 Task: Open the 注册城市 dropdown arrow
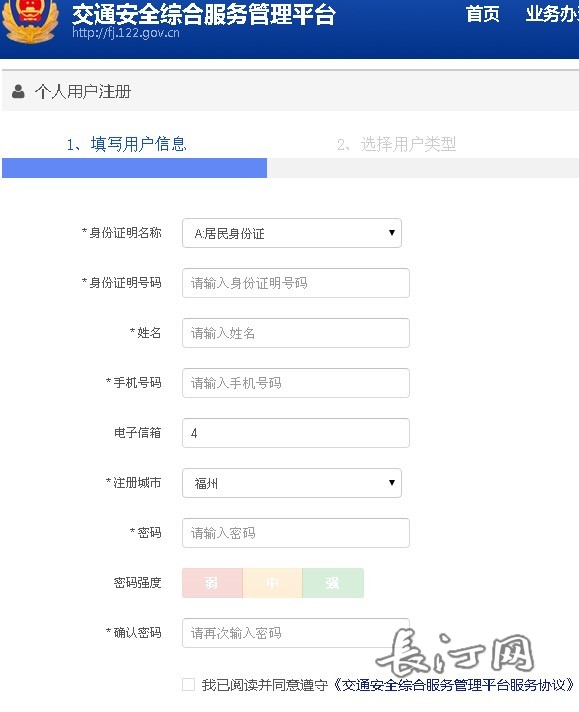391,483
